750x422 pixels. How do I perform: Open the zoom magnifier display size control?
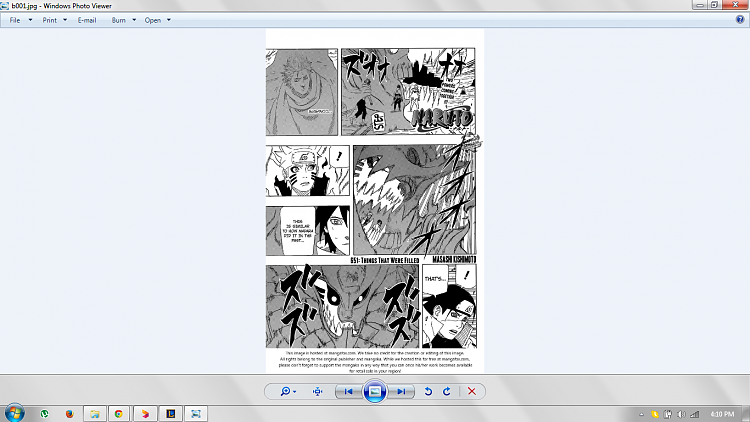(x=286, y=391)
